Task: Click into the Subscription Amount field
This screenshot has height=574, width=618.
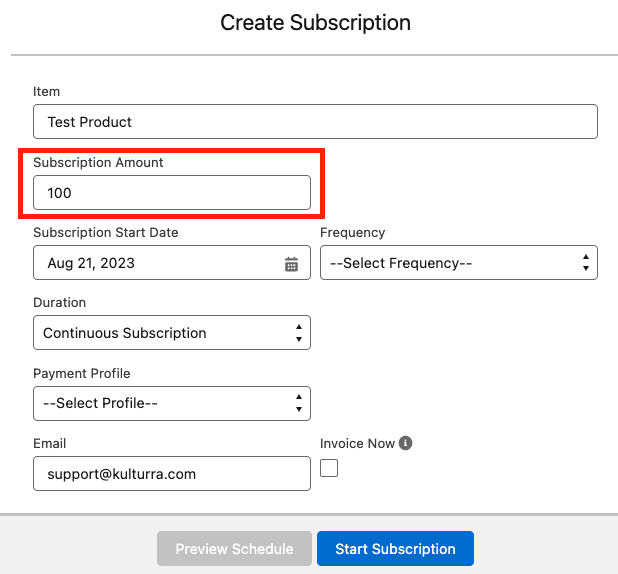Action: [171, 193]
